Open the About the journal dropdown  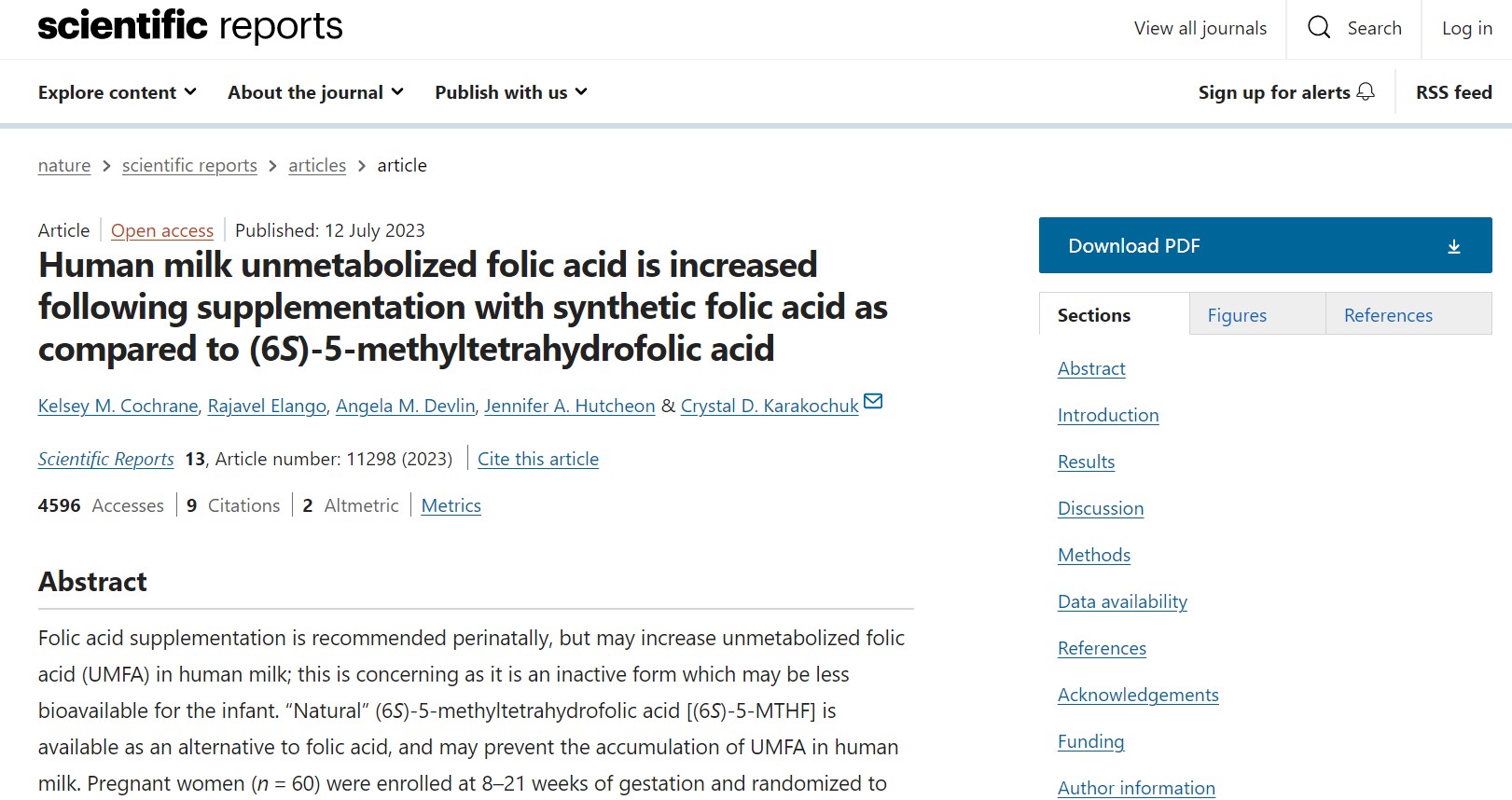coord(315,92)
